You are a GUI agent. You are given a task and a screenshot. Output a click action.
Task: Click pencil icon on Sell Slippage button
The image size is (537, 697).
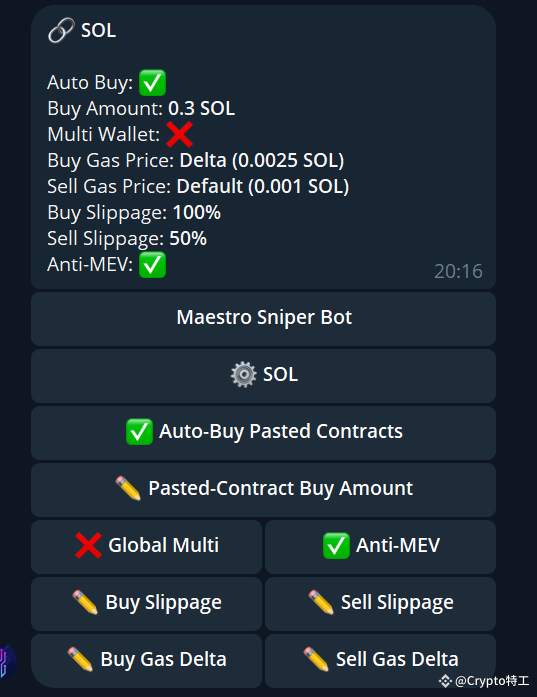321,602
